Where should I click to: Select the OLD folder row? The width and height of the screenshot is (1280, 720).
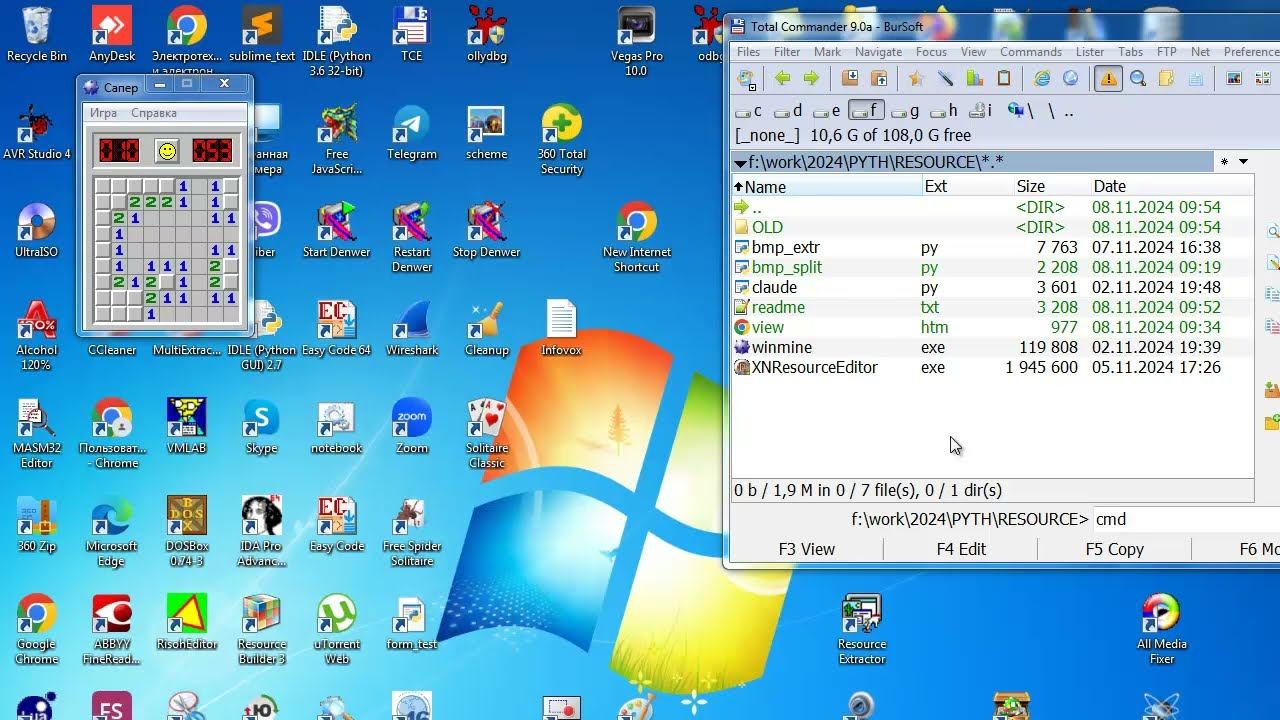coord(992,227)
